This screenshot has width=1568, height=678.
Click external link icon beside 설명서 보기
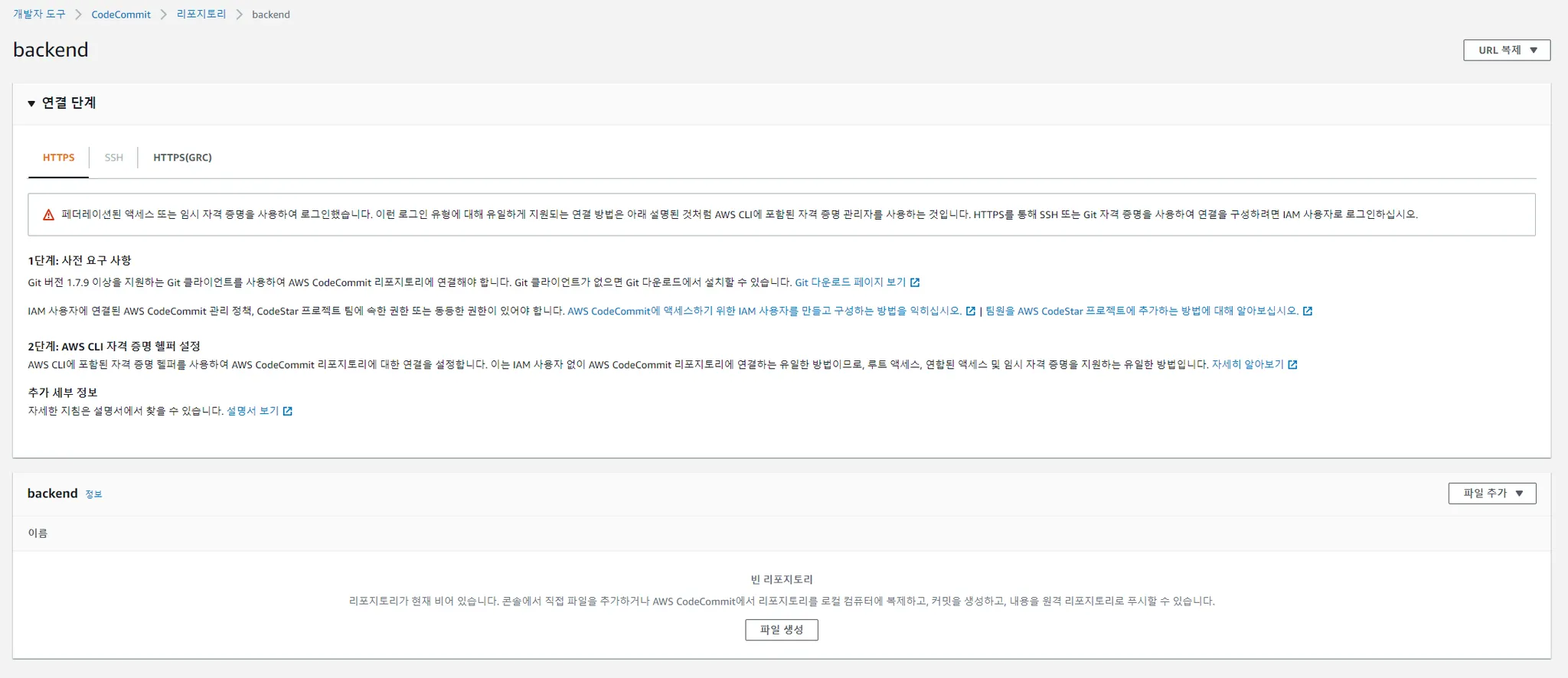click(x=288, y=411)
